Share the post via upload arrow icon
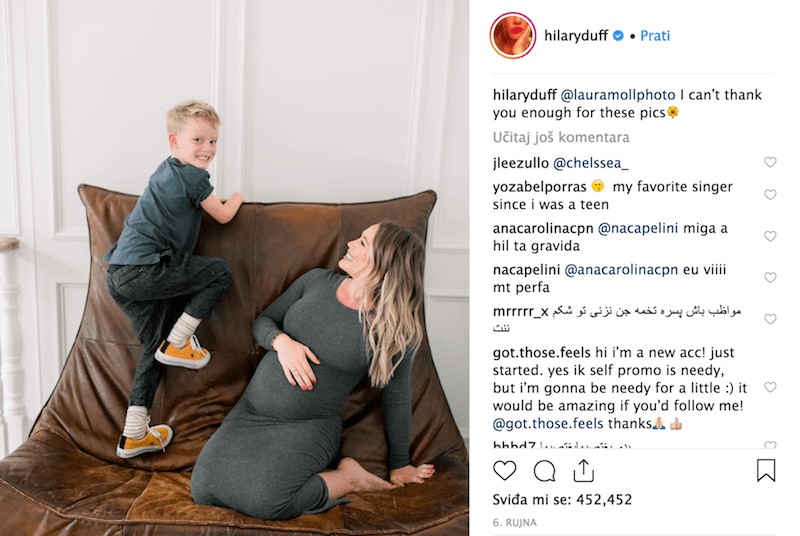This screenshot has width=800, height=536. tap(584, 470)
